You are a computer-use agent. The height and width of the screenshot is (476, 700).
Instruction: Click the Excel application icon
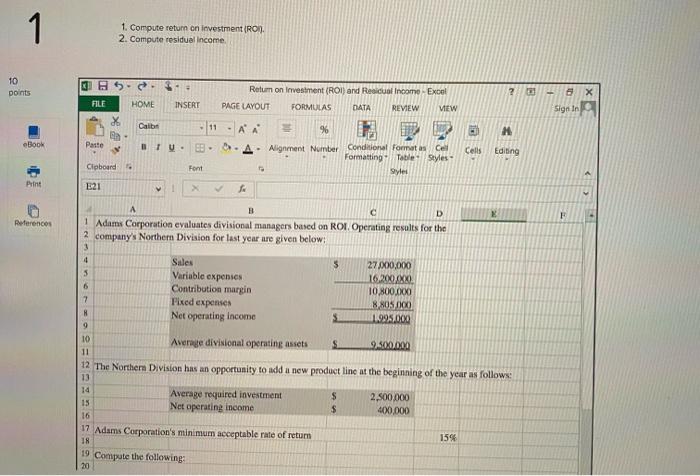[87, 85]
